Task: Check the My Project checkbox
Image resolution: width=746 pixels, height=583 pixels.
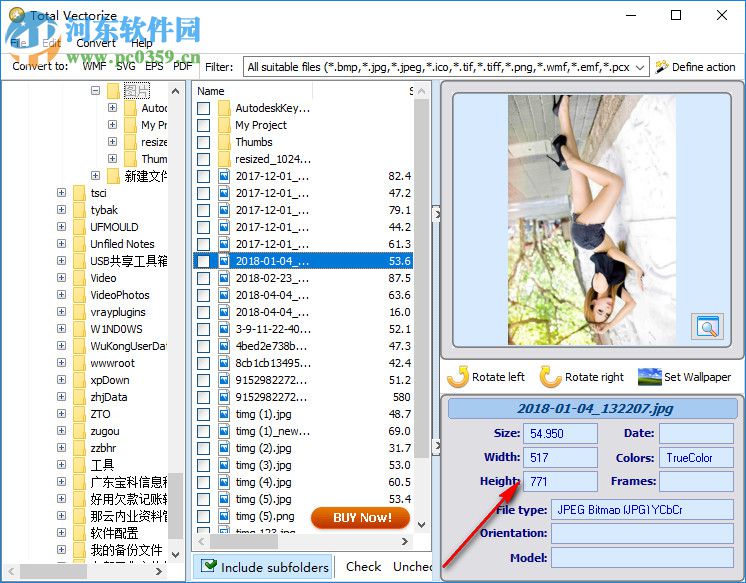Action: coord(204,125)
